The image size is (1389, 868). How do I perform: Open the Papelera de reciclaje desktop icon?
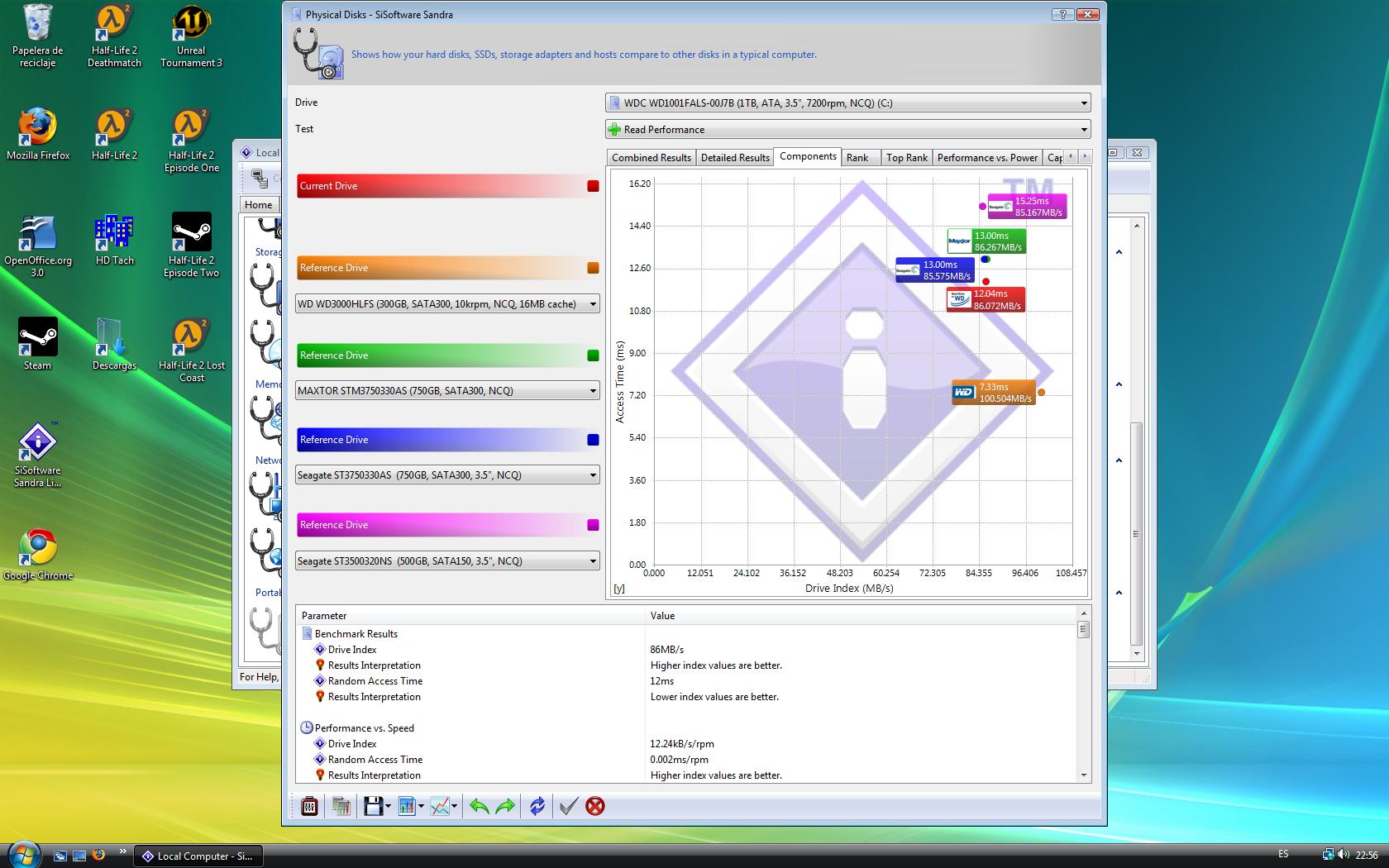tap(38, 36)
